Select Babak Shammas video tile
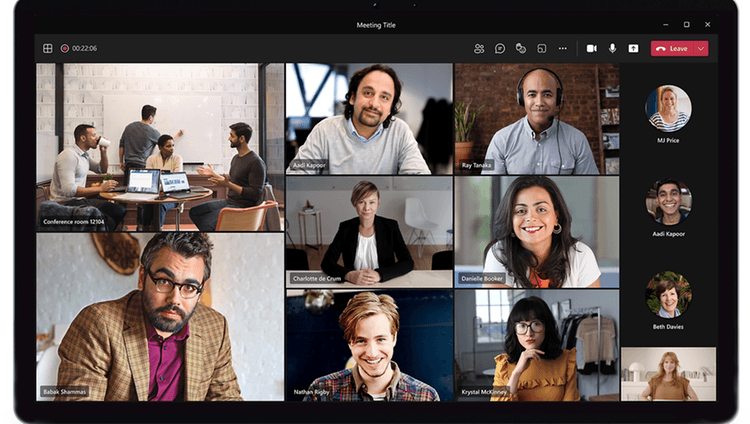The height and width of the screenshot is (424, 750). point(160,317)
